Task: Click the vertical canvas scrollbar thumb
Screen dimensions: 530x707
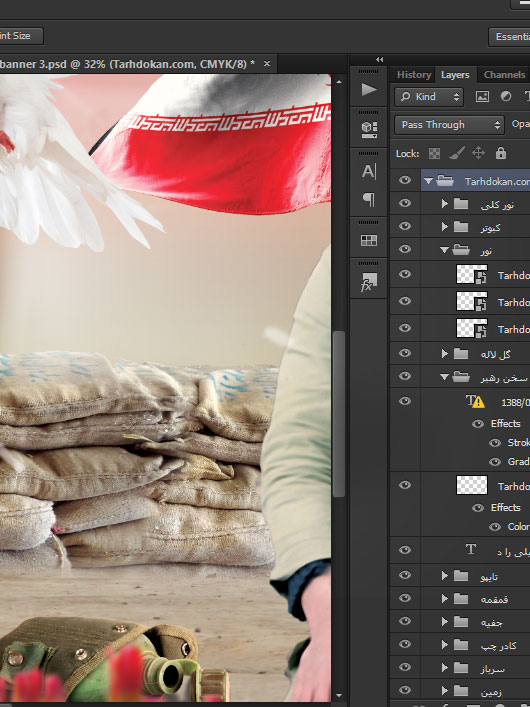Action: (339, 414)
